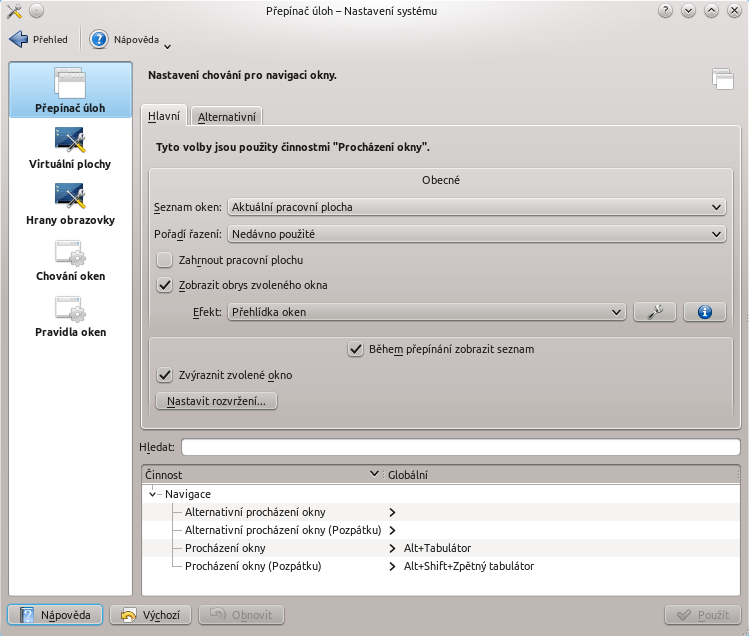
Task: Switch to the Hlavní tab
Action: (164, 116)
